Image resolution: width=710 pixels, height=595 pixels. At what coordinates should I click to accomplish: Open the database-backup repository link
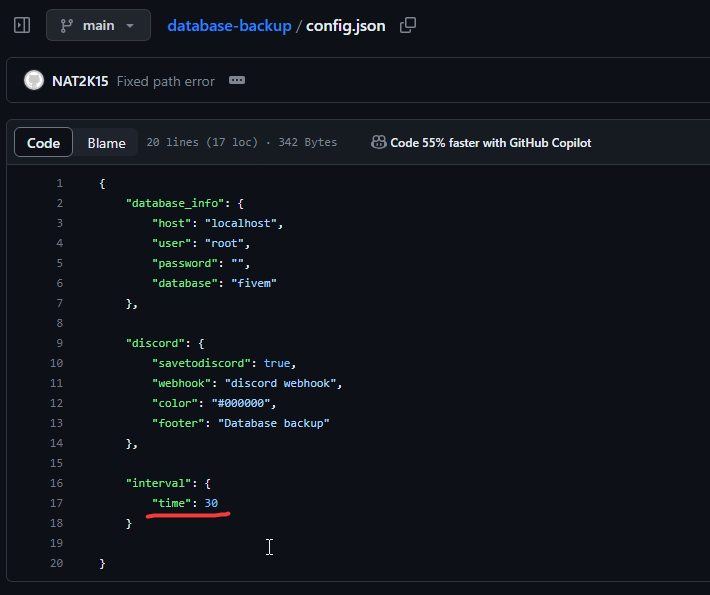coord(229,26)
